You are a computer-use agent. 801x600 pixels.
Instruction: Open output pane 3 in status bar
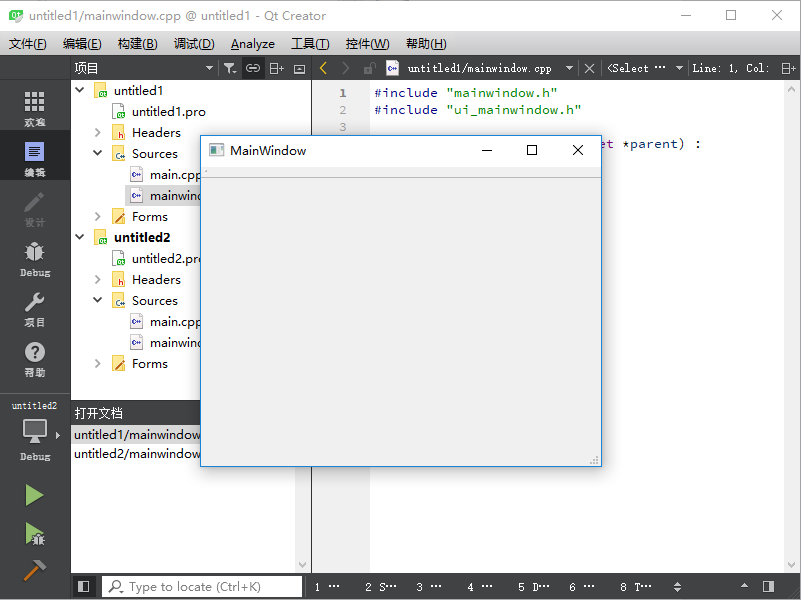click(x=429, y=587)
